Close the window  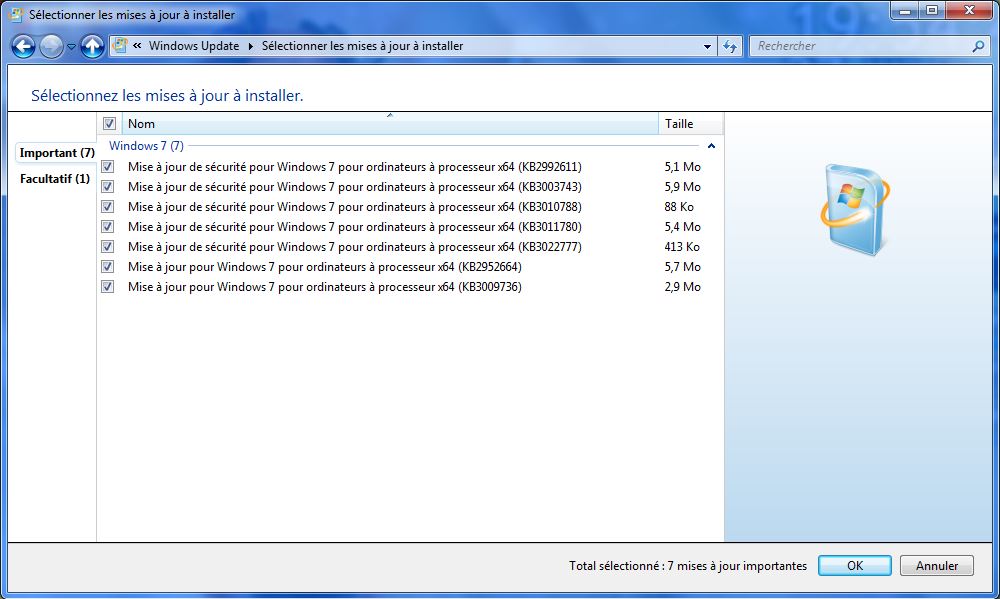click(969, 10)
